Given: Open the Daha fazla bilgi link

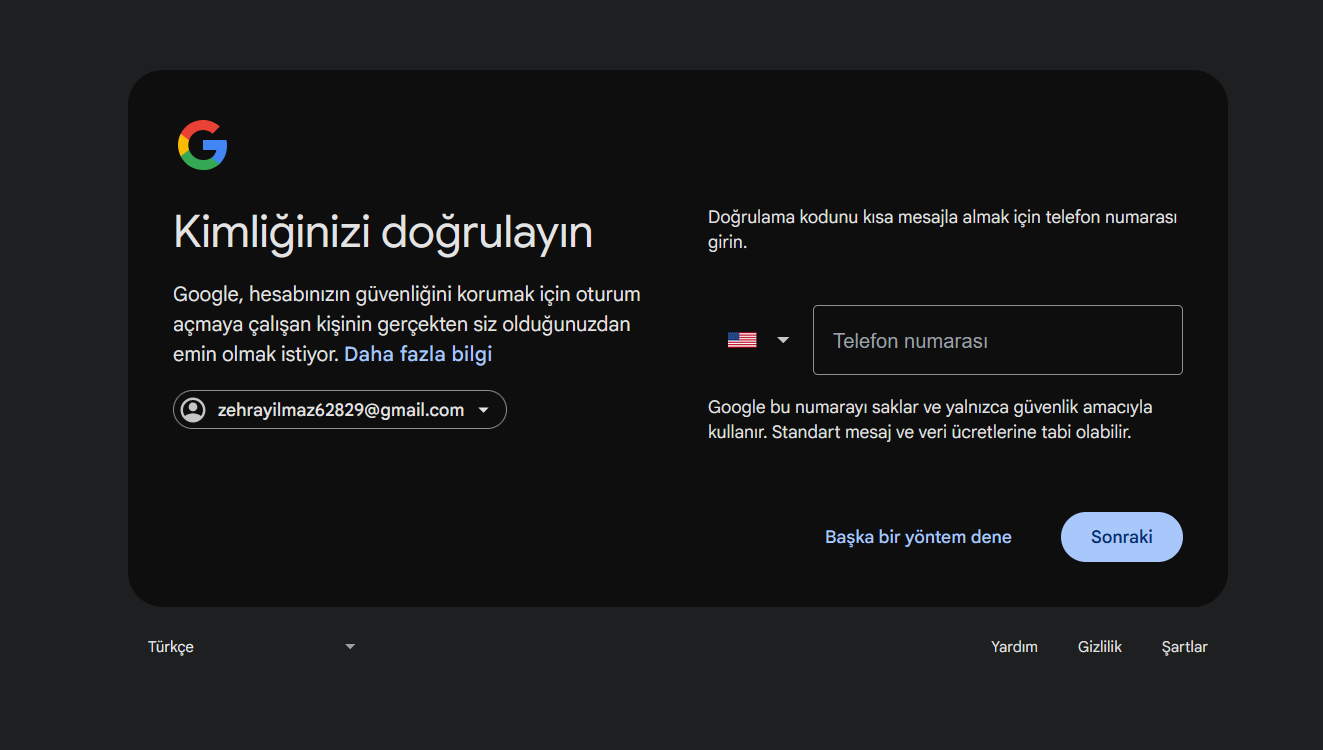Looking at the screenshot, I should (x=418, y=354).
